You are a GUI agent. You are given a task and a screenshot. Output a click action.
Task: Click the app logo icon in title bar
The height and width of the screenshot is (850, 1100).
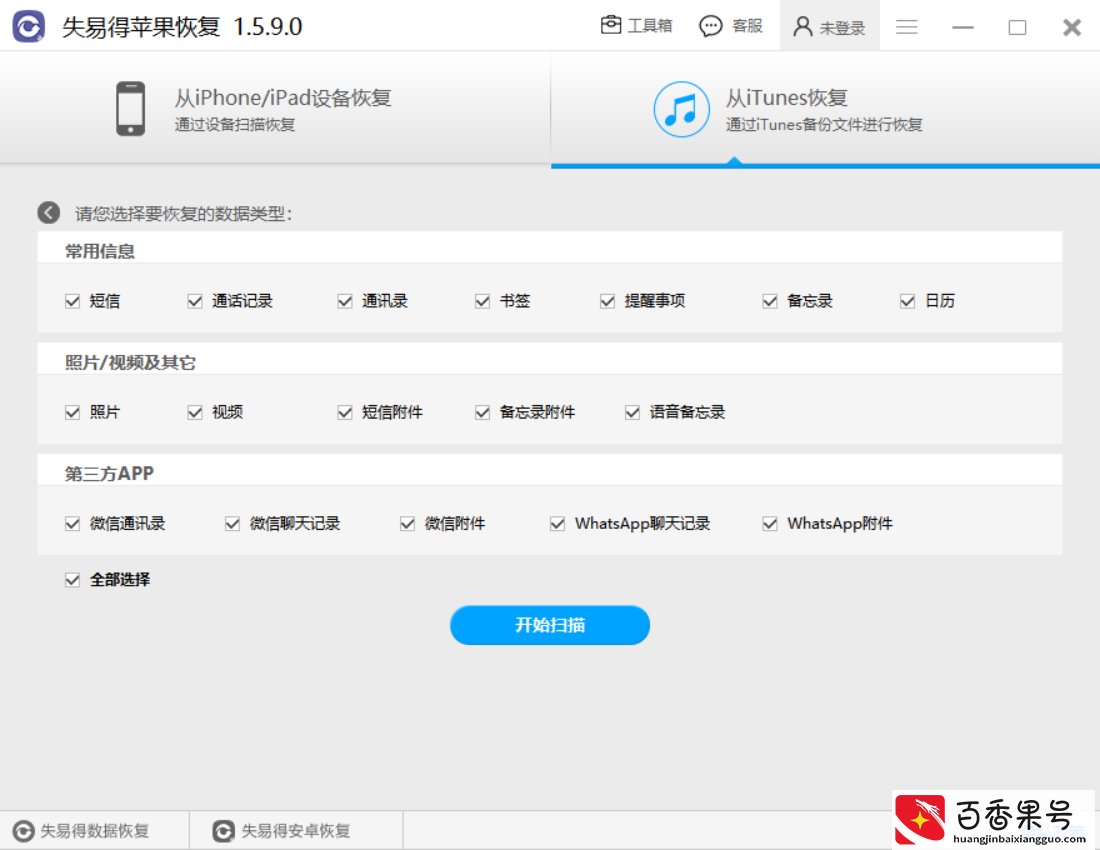click(x=29, y=27)
